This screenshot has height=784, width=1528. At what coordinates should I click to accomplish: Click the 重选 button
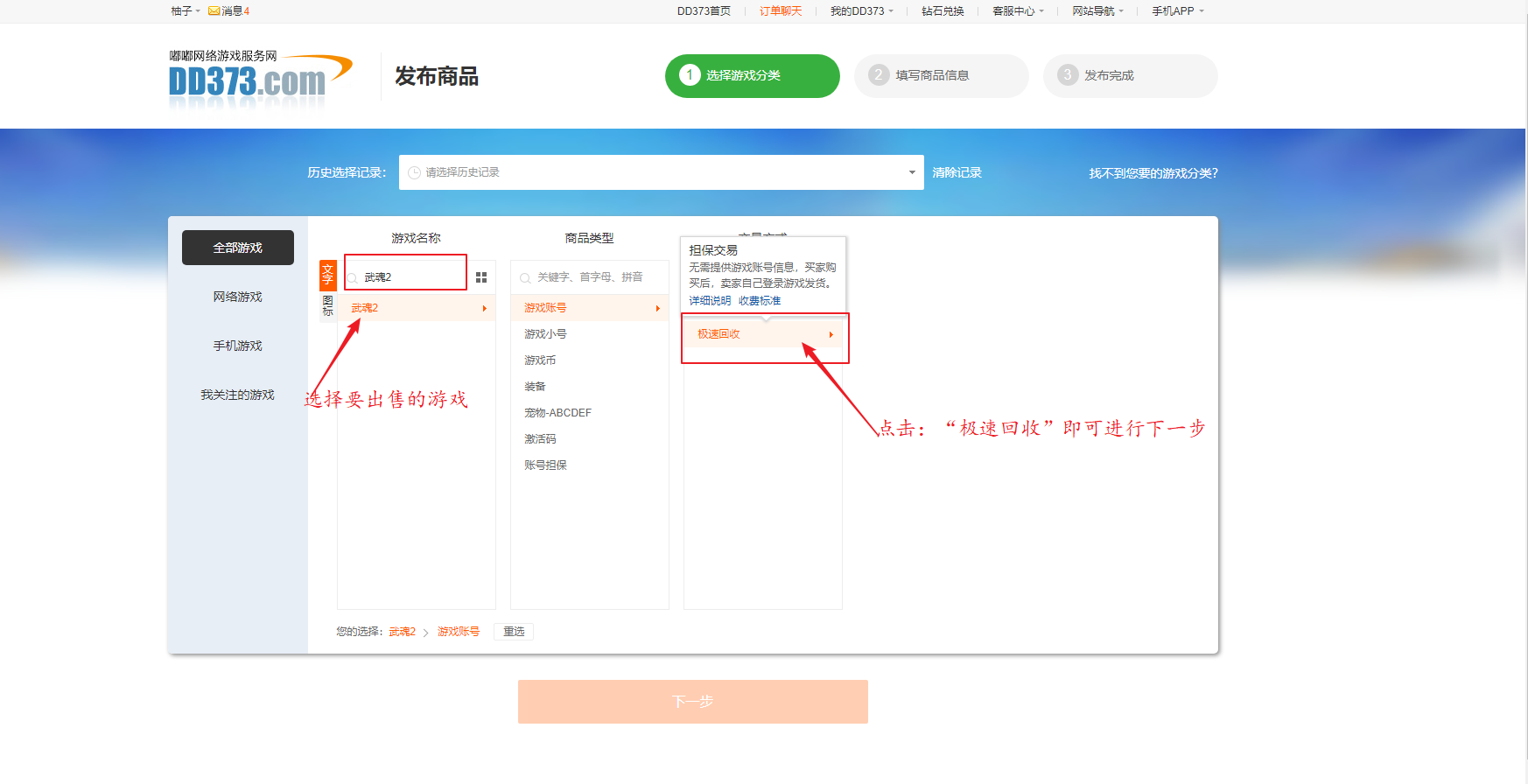[x=514, y=632]
